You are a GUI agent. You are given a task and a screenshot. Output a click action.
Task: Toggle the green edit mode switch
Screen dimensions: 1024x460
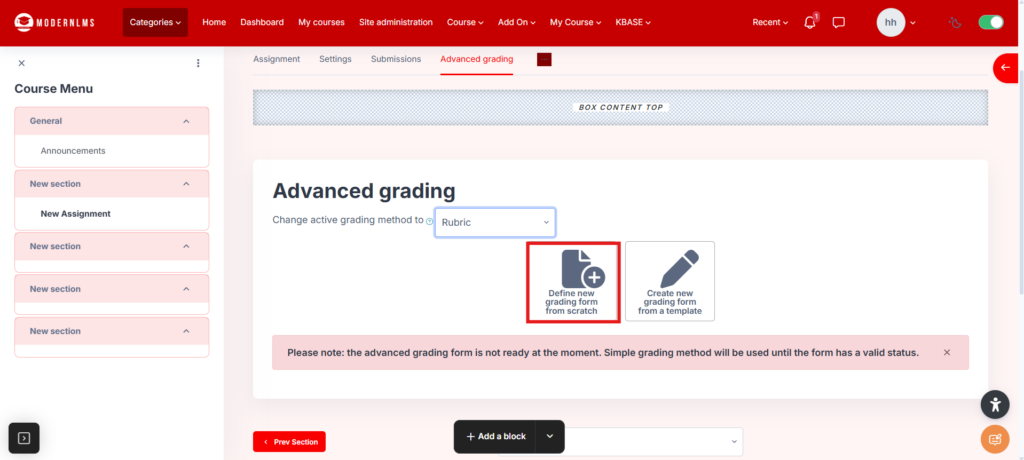[990, 22]
